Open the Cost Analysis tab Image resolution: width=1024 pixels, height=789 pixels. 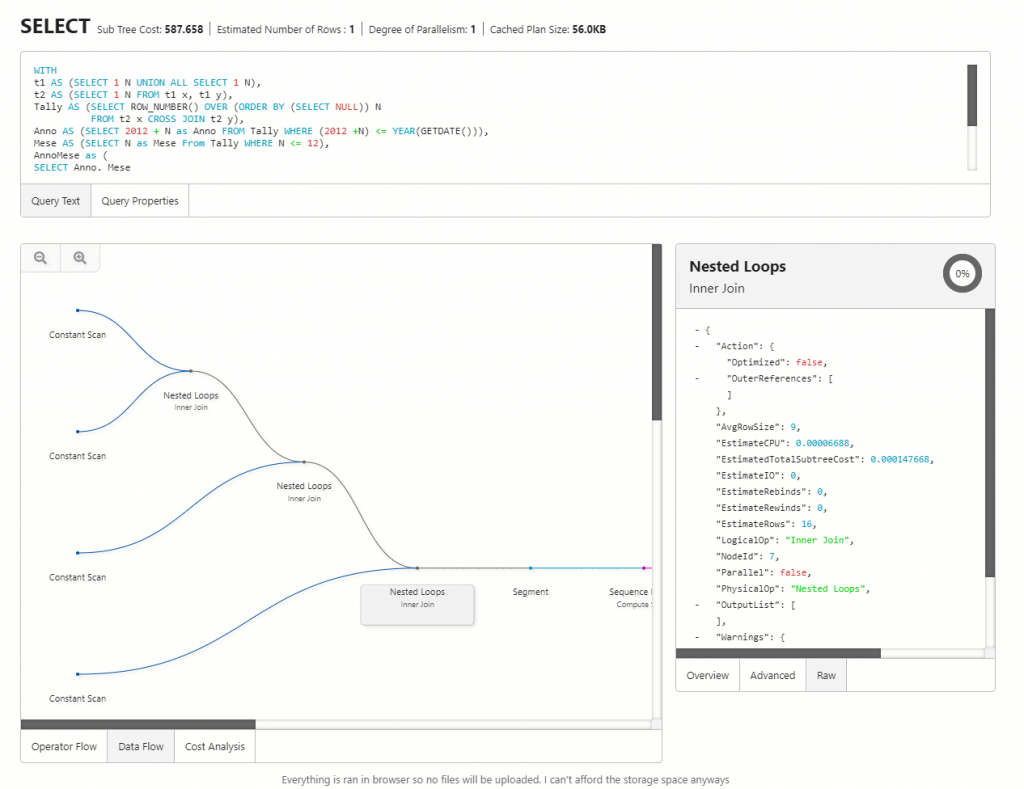tap(213, 746)
